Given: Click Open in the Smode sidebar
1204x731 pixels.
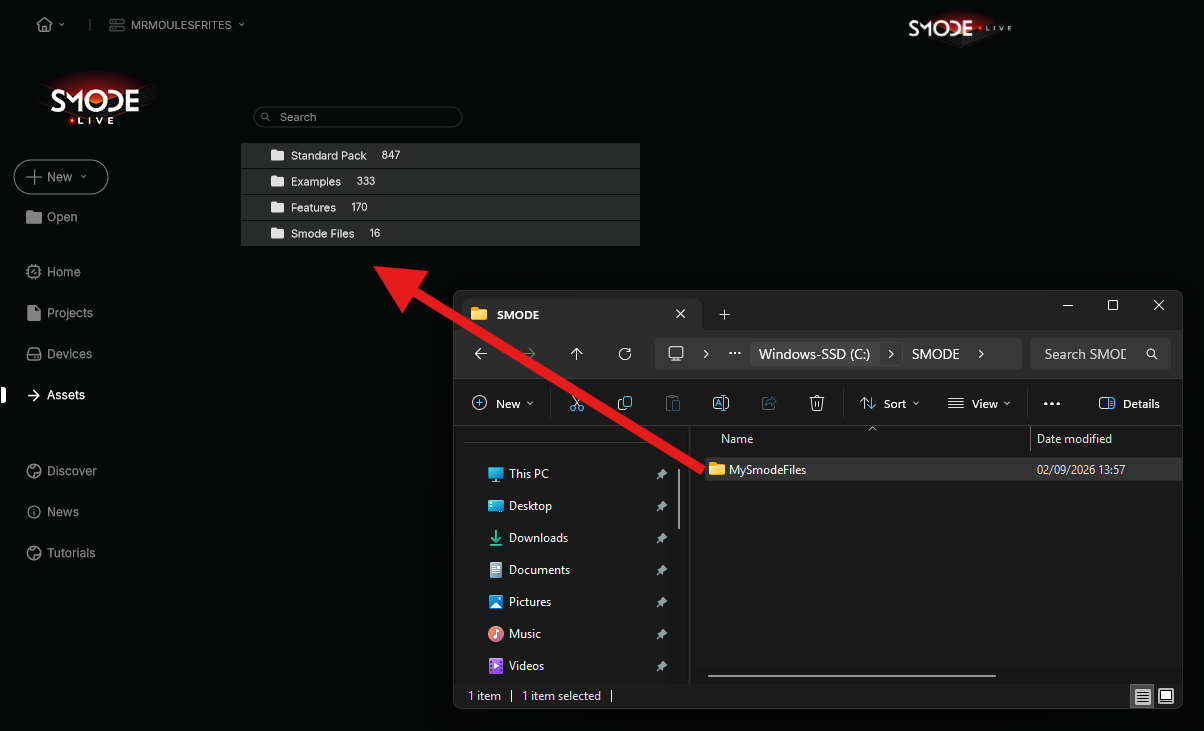Looking at the screenshot, I should [x=52, y=217].
